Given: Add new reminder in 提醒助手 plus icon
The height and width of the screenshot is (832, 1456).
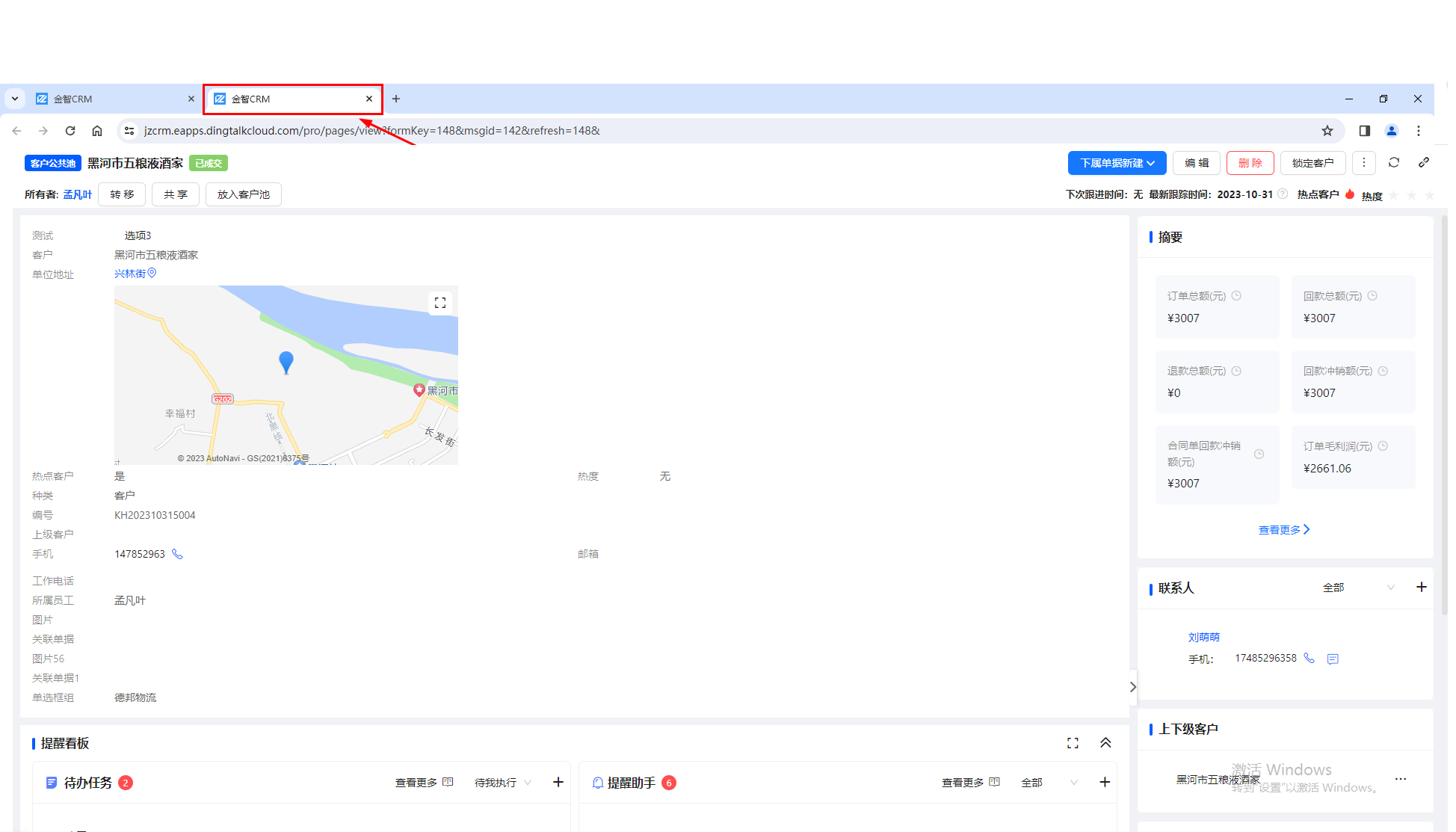Looking at the screenshot, I should point(1105,782).
